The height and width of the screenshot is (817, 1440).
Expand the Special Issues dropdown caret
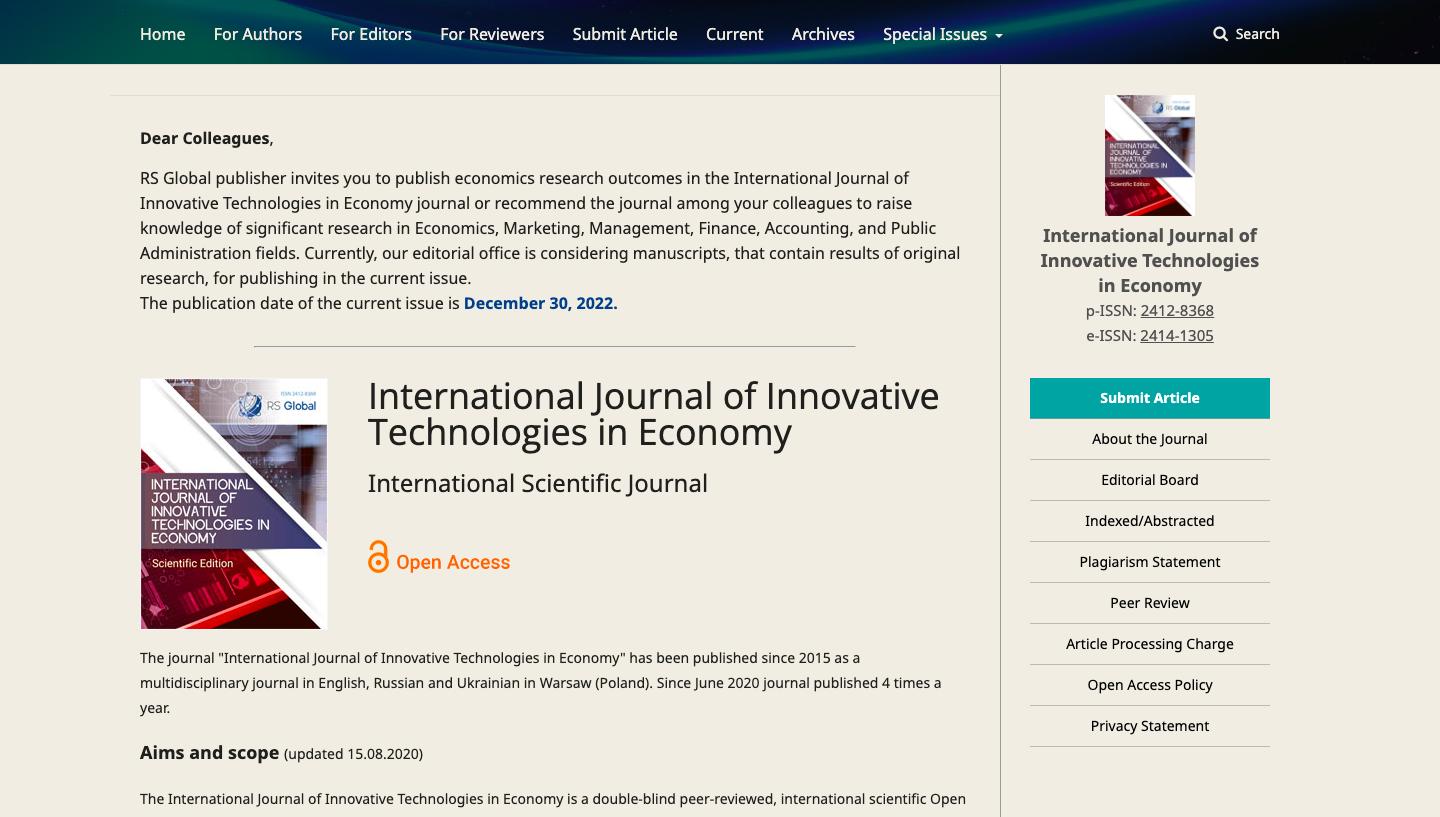pyautogui.click(x=998, y=35)
